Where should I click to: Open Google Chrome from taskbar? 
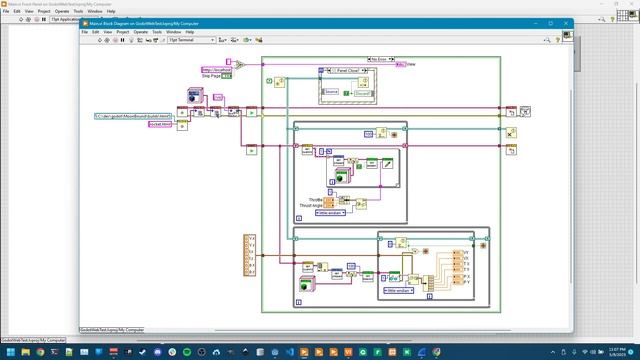[40, 352]
